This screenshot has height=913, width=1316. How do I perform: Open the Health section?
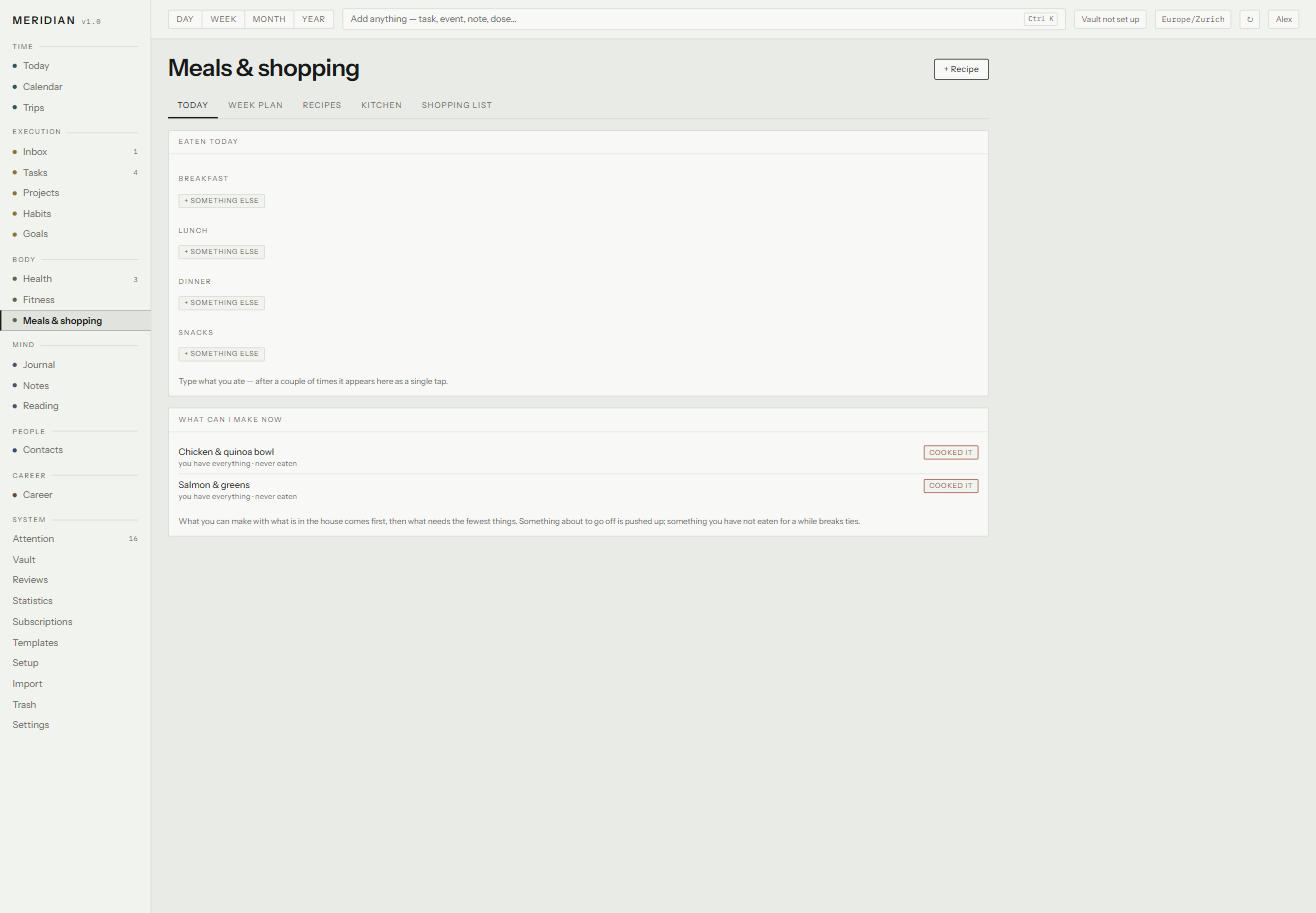click(x=75, y=279)
